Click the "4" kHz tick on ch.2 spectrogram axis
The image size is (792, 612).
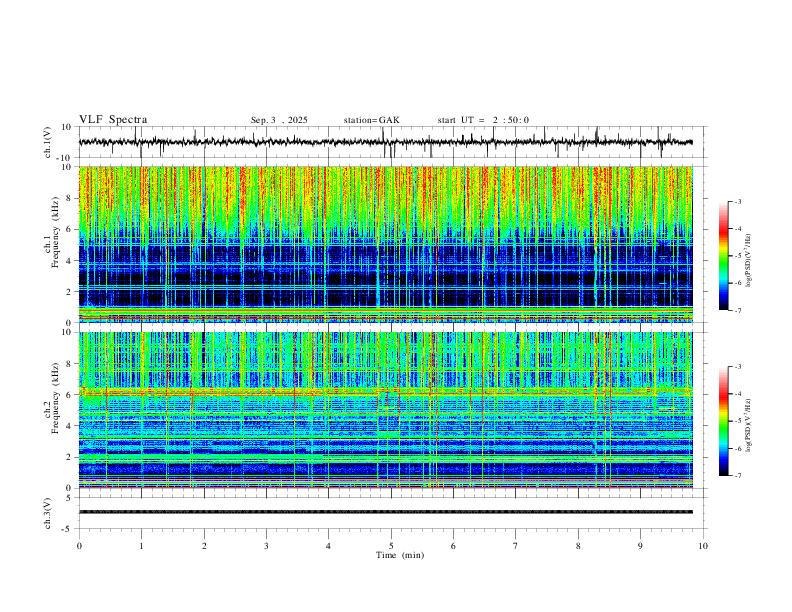(69, 426)
